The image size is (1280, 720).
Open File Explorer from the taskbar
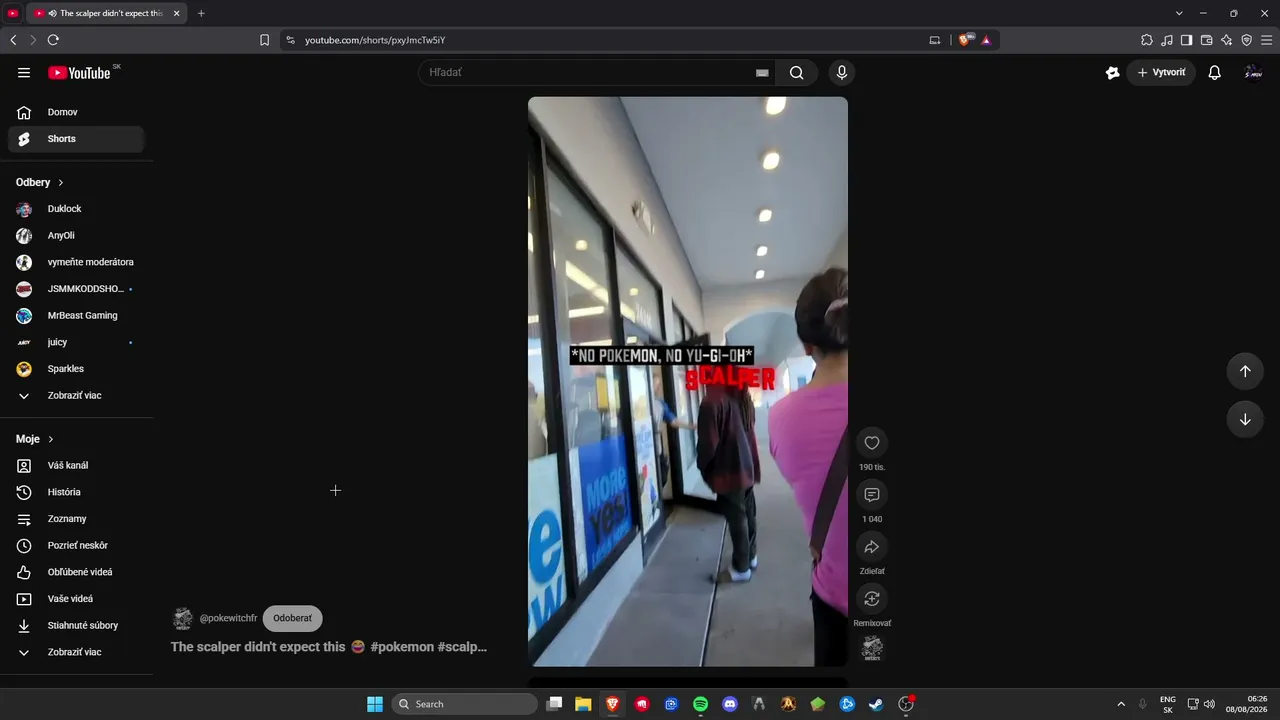pyautogui.click(x=583, y=704)
